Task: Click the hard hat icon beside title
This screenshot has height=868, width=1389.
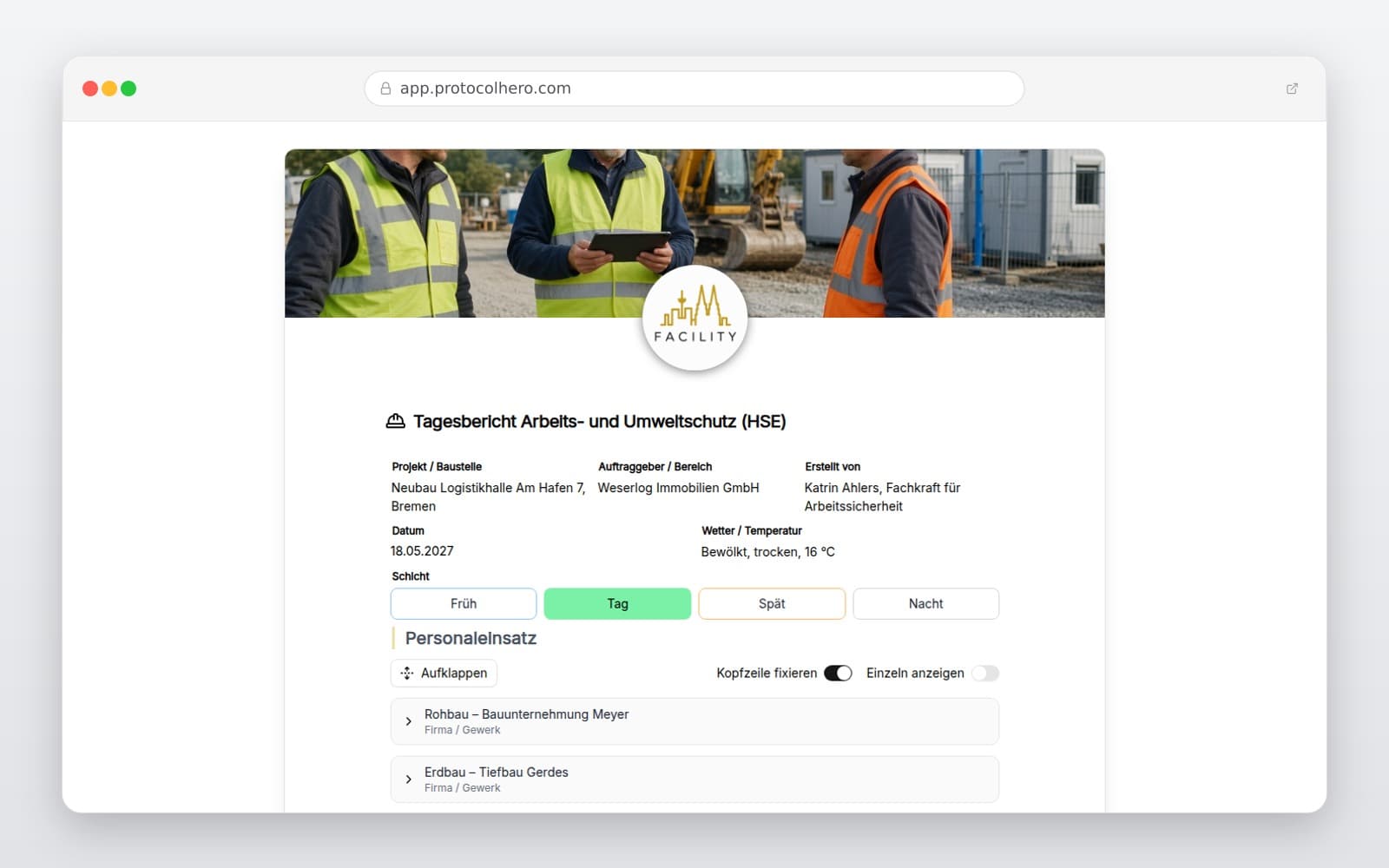Action: pos(395,421)
